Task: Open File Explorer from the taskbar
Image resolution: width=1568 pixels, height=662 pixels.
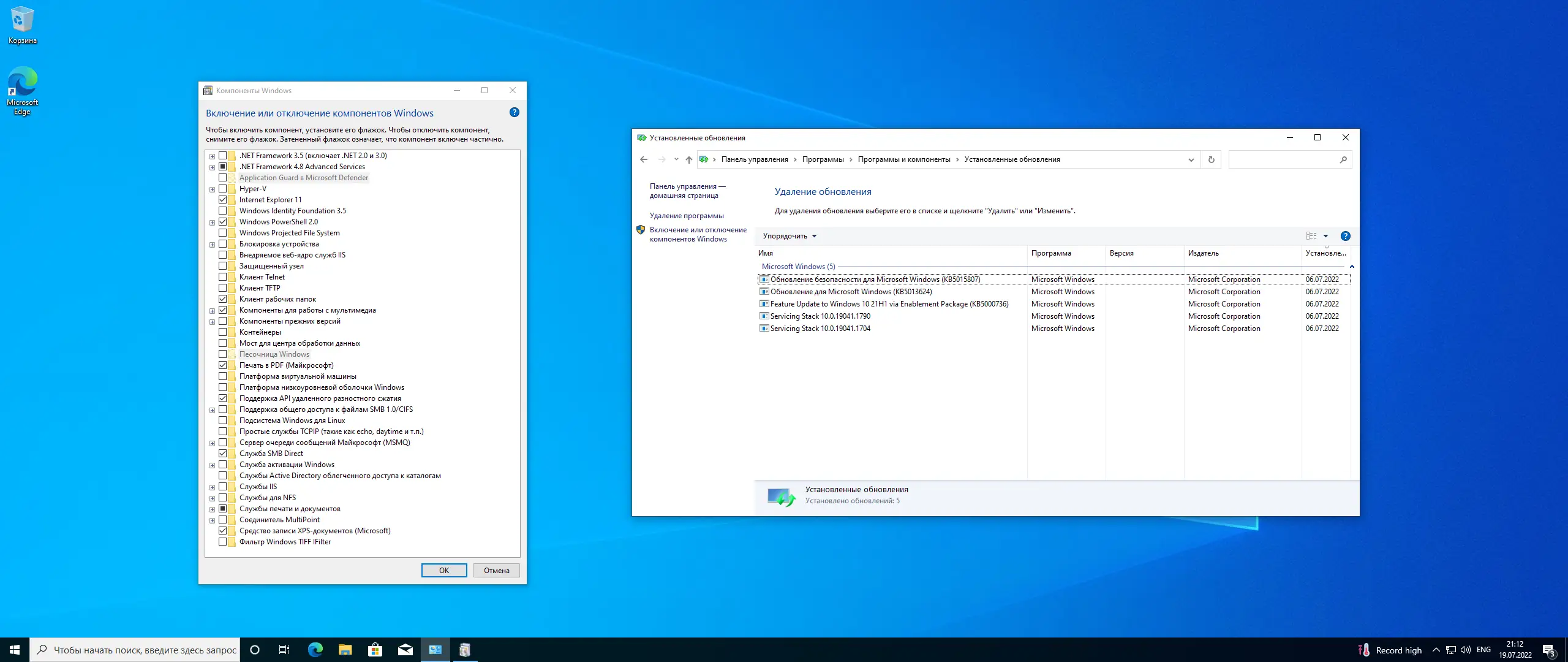Action: click(x=345, y=650)
